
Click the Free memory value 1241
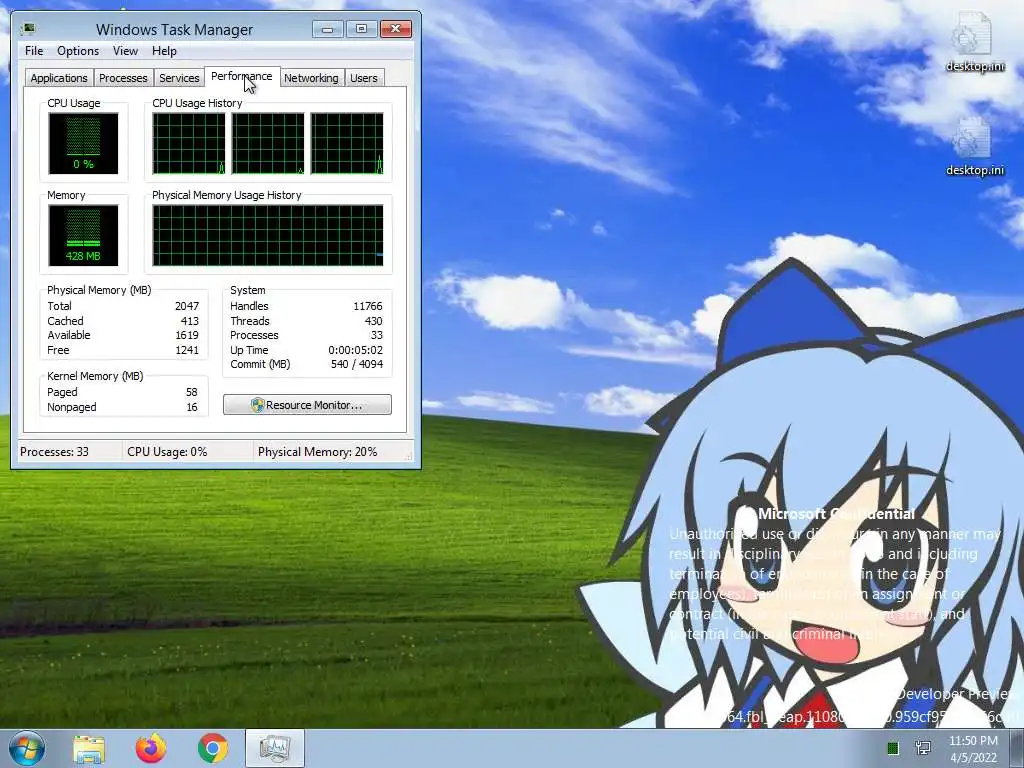point(187,351)
